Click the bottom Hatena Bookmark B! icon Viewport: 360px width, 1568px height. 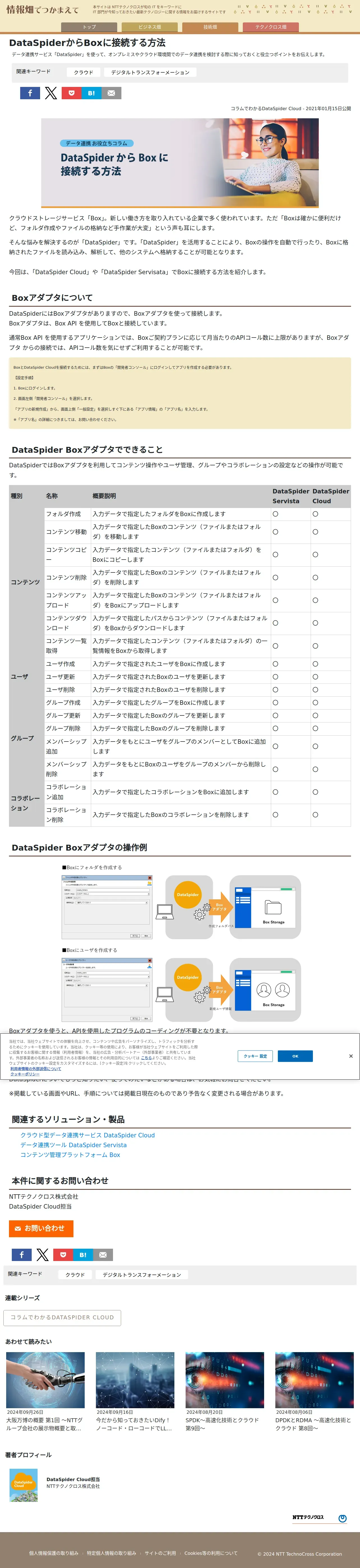coord(83,1255)
